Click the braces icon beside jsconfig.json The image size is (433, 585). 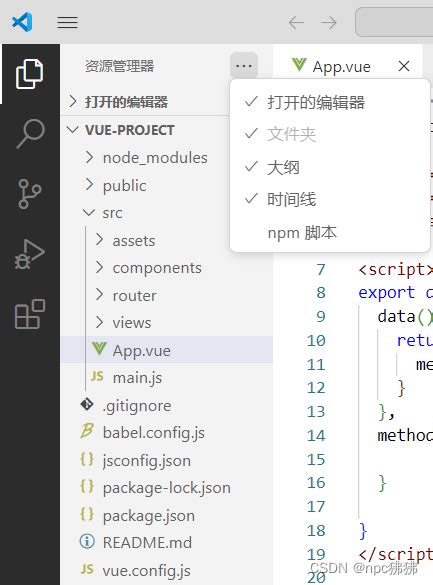87,459
